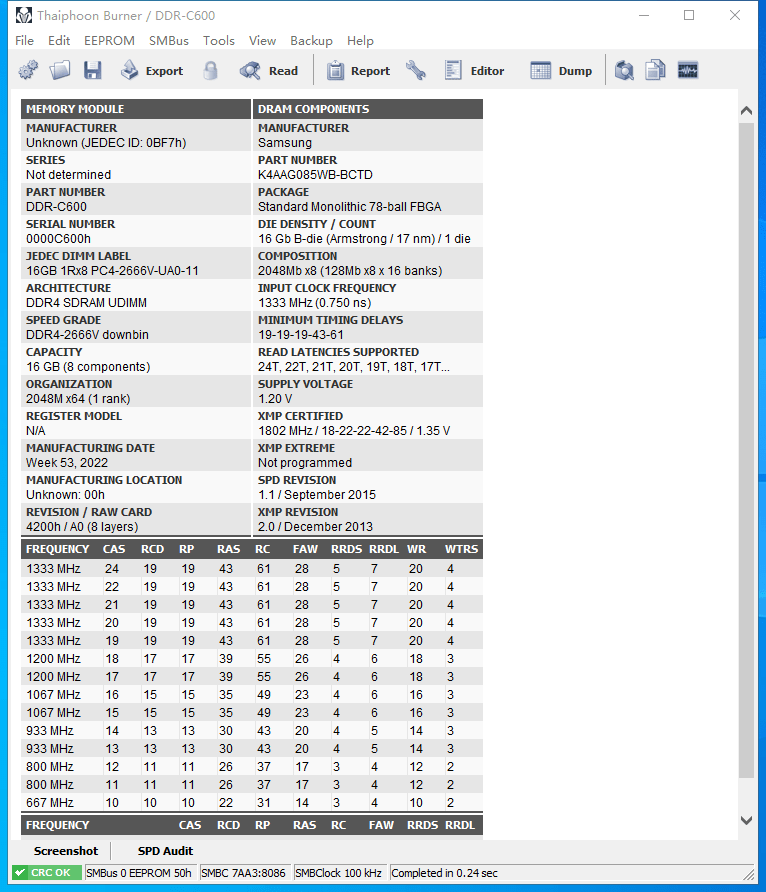This screenshot has height=892, width=766.
Task: Click the memory chip waveform icon
Action: point(688,71)
